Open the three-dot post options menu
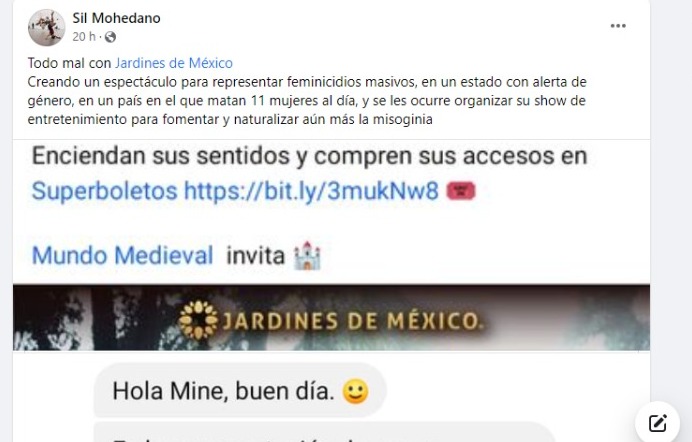 tap(618, 26)
